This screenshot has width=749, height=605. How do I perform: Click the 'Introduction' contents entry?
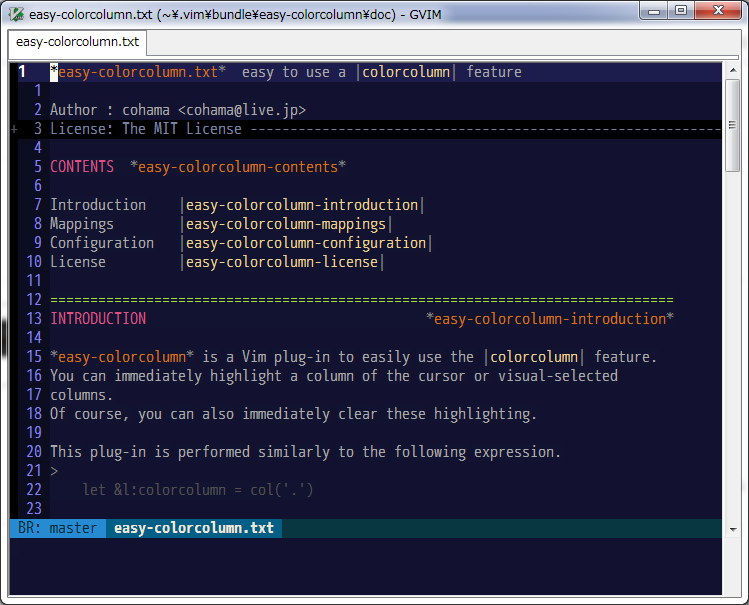coord(98,205)
